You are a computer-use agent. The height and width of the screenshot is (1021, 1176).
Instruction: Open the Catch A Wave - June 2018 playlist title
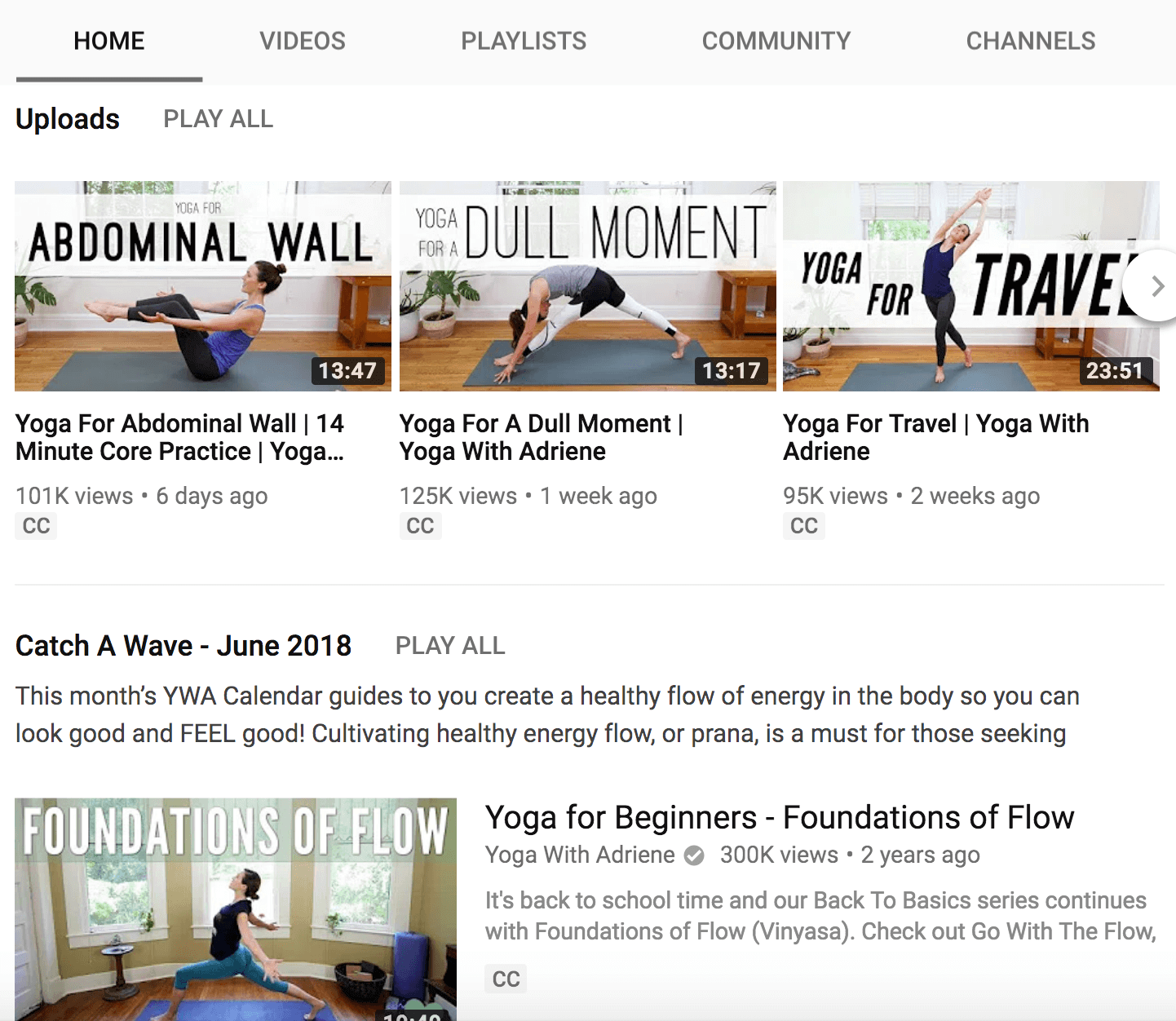183,646
